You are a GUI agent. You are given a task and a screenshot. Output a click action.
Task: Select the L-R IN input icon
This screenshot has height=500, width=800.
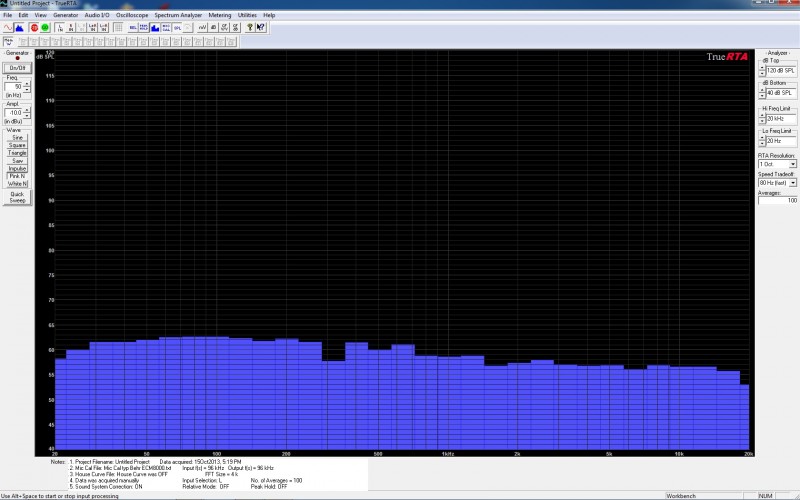click(104, 28)
